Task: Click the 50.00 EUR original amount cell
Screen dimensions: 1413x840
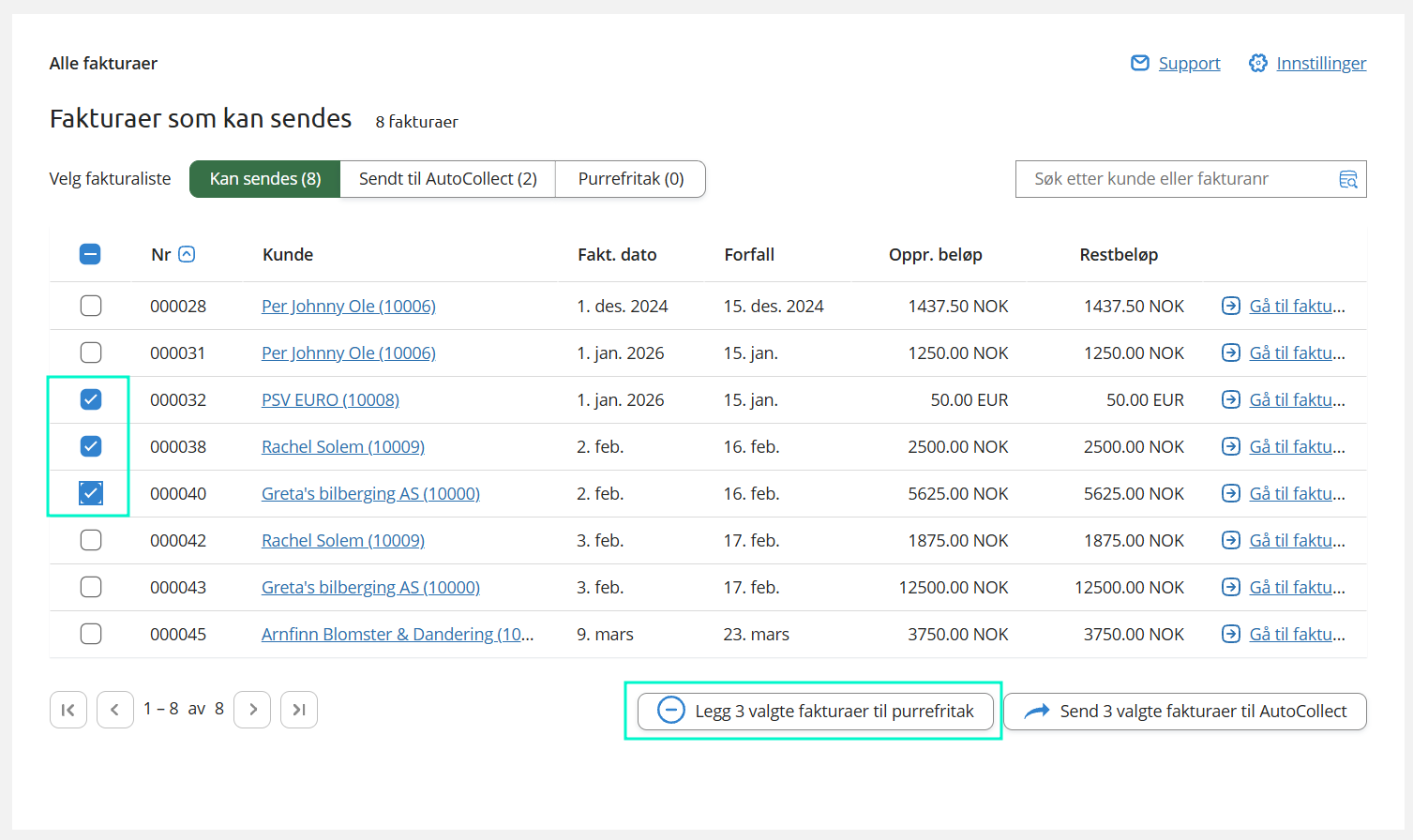Action: click(x=970, y=399)
